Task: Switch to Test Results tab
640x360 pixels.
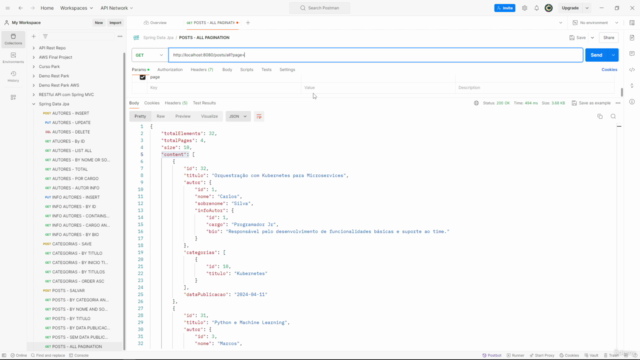Action: tap(204, 103)
